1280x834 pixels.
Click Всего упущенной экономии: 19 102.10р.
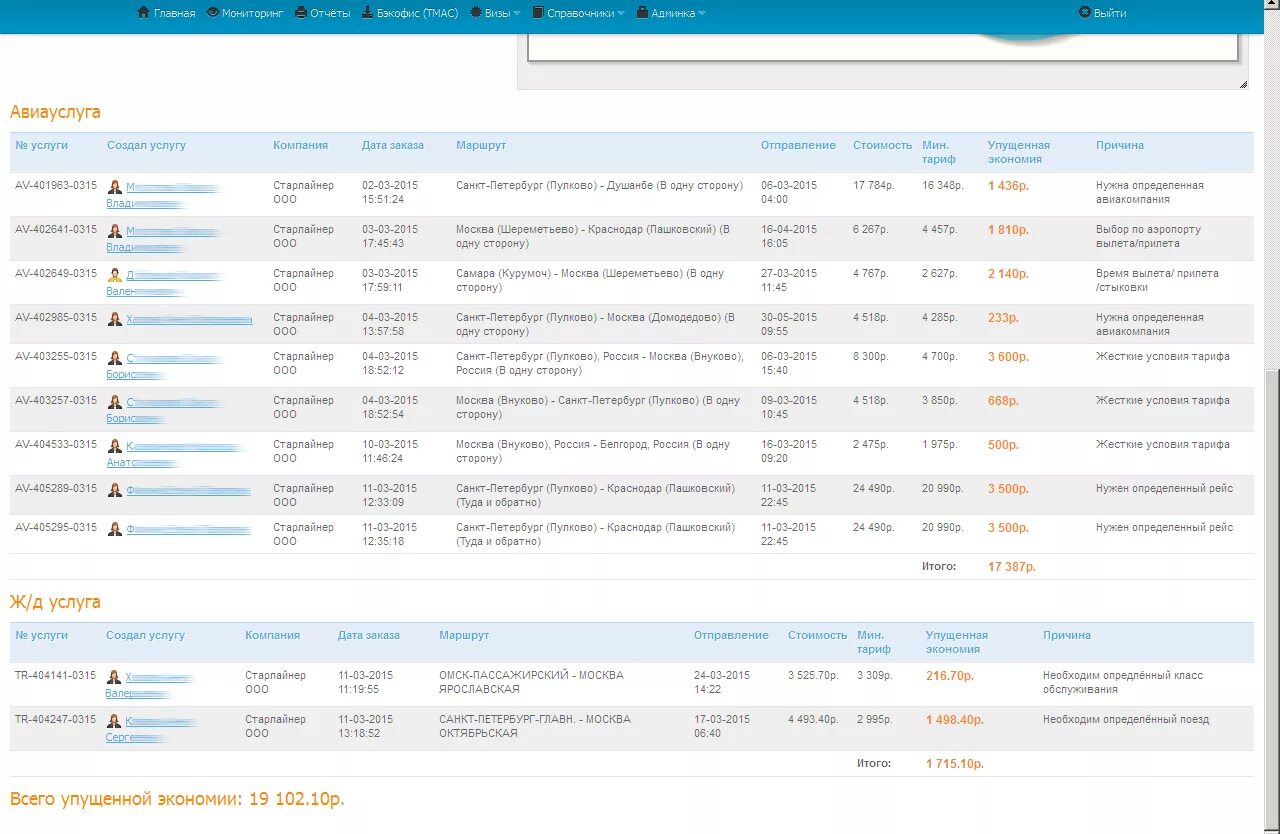point(177,799)
